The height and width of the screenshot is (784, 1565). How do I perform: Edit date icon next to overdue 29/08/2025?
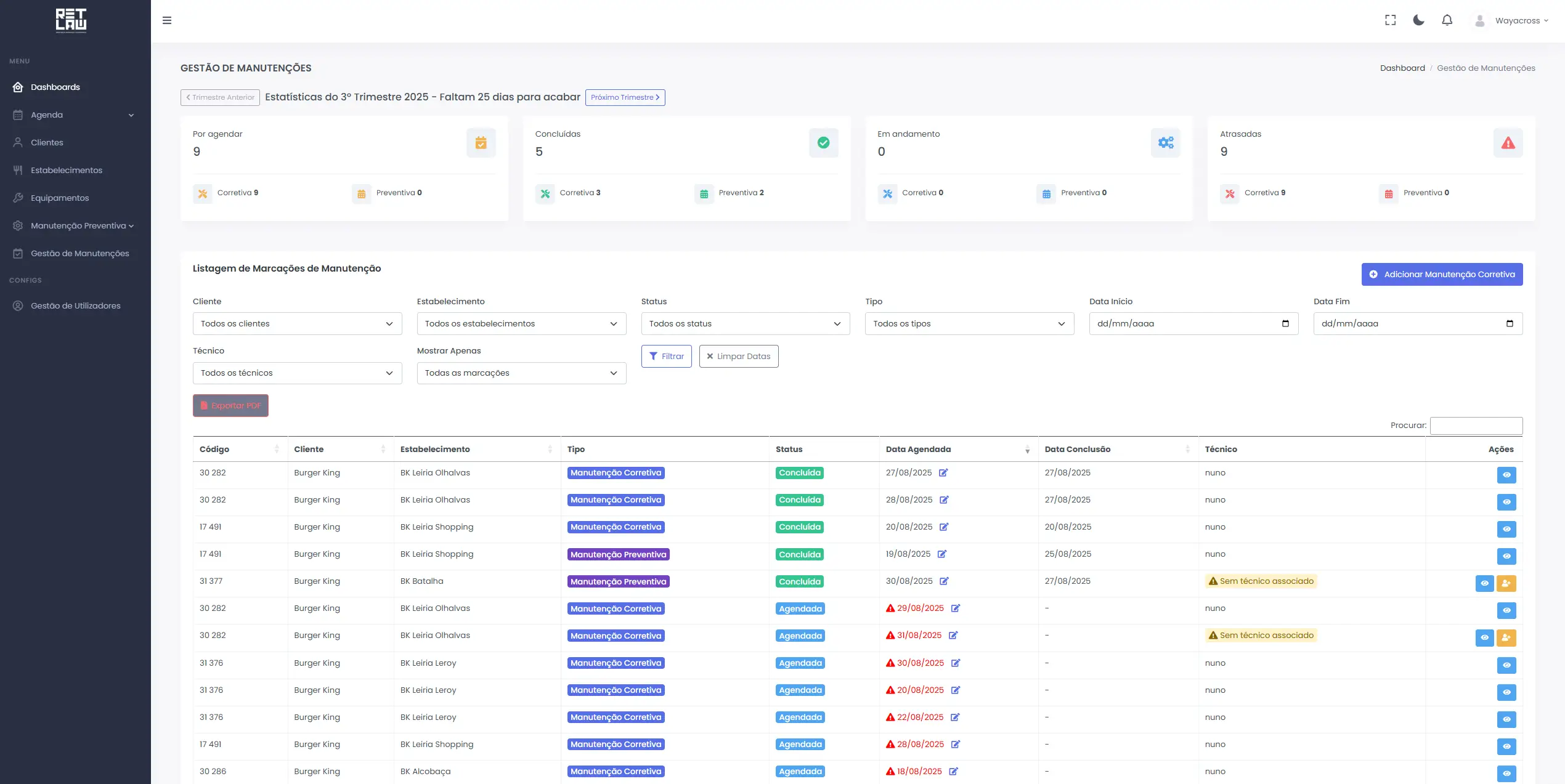(x=956, y=608)
